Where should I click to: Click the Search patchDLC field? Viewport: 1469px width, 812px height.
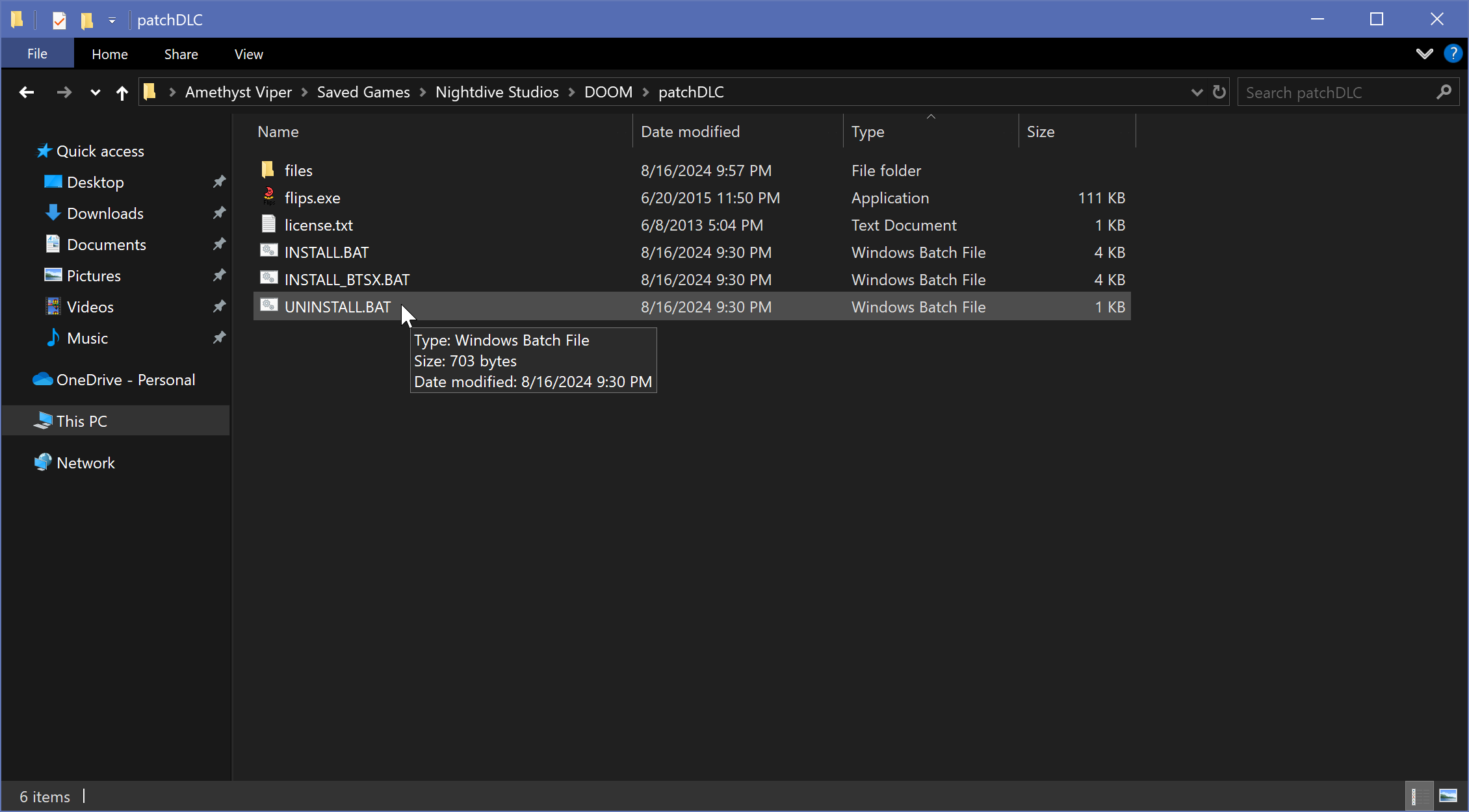pos(1336,92)
